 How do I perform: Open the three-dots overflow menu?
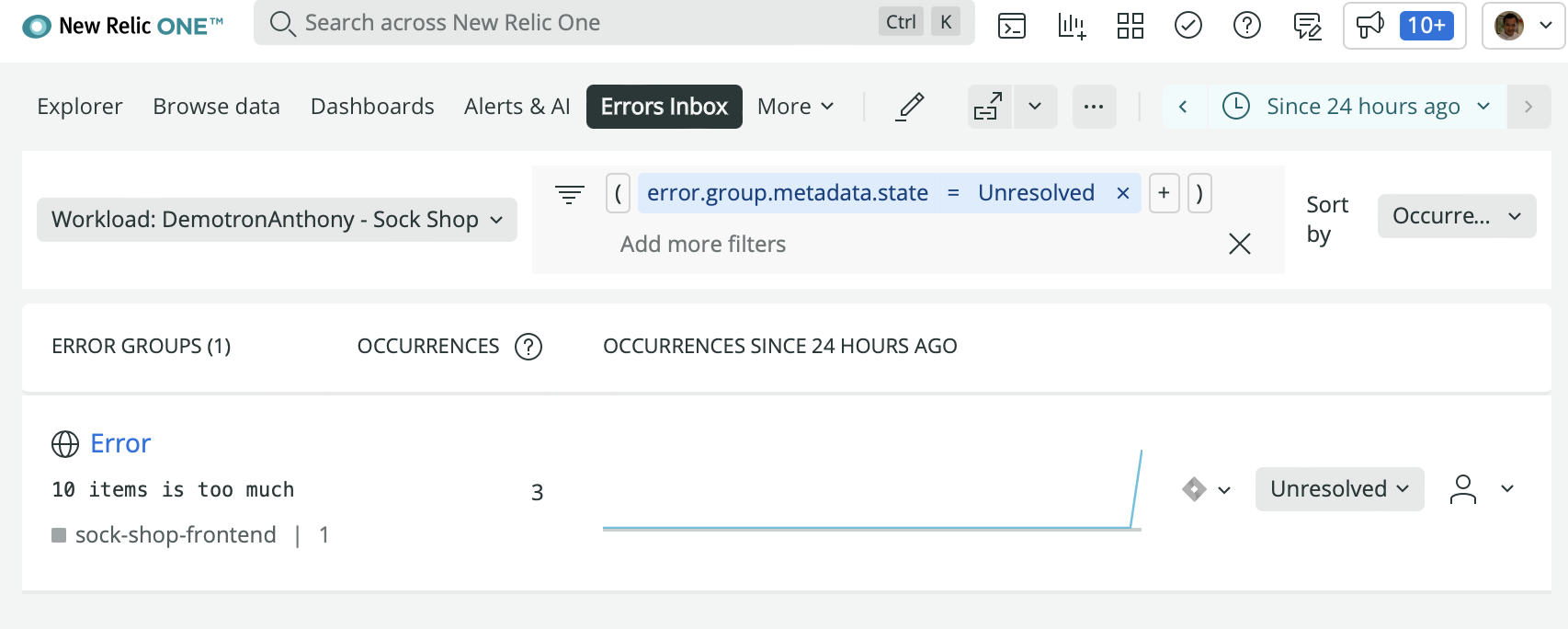click(1094, 107)
